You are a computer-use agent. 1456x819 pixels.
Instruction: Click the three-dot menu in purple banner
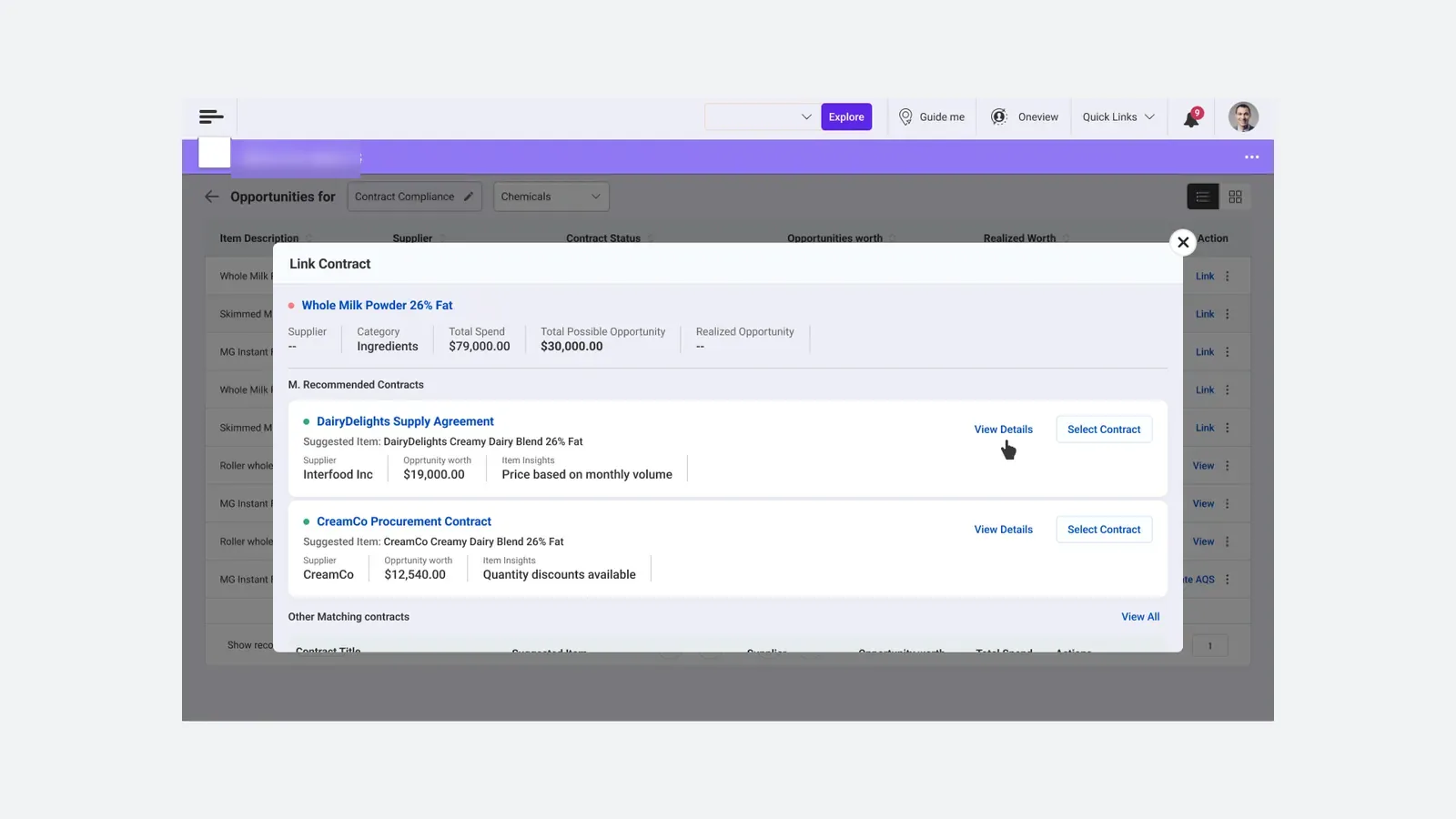click(x=1252, y=157)
